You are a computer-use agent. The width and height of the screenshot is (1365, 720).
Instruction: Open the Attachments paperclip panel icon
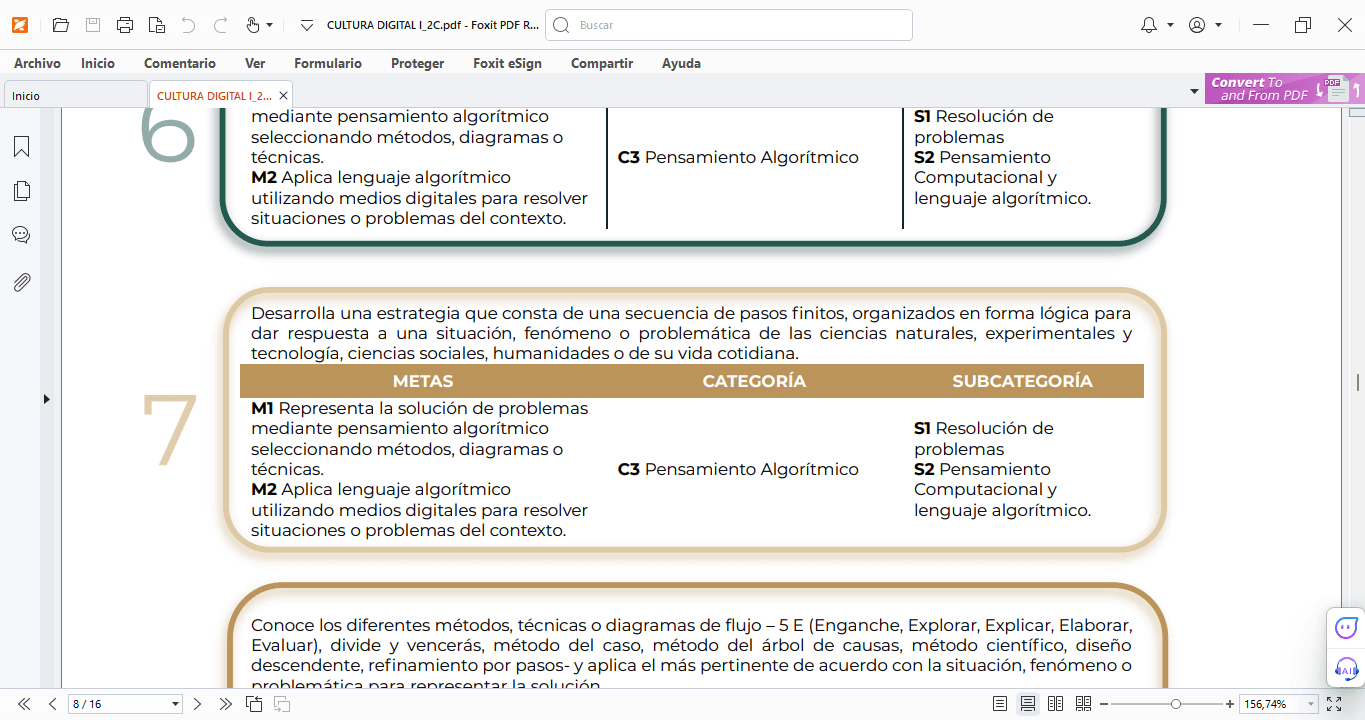coord(21,282)
